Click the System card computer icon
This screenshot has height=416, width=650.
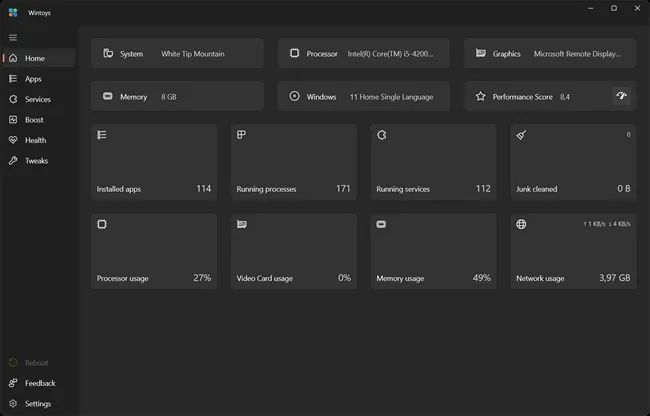click(108, 53)
